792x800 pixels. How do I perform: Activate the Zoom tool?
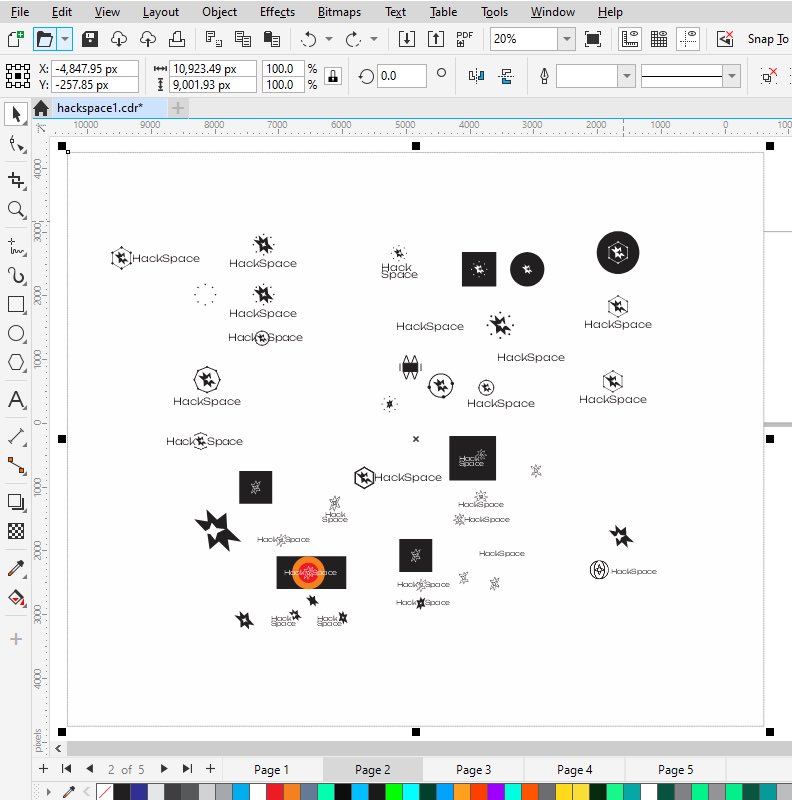pyautogui.click(x=16, y=209)
